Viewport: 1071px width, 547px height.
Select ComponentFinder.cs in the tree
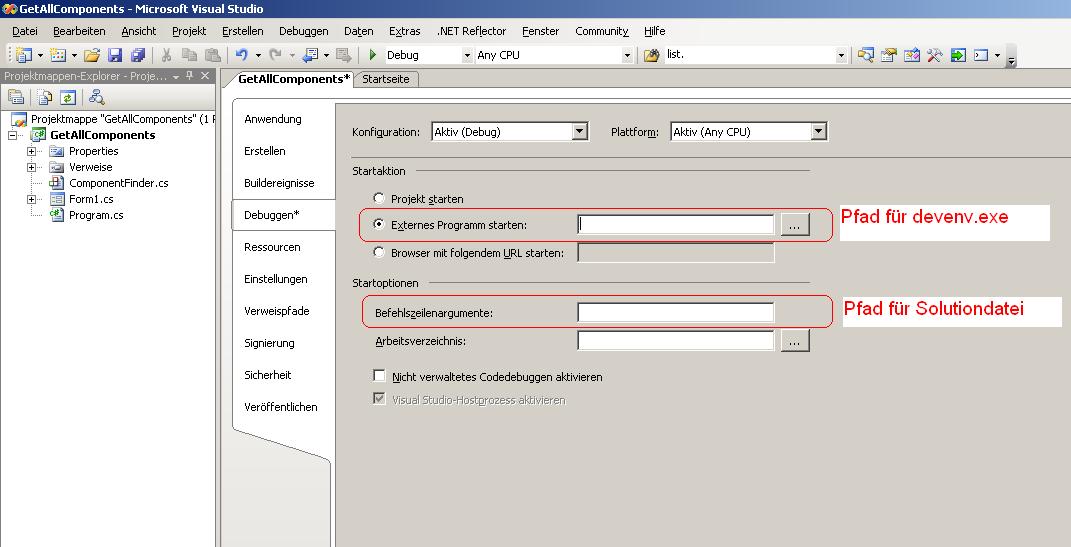click(118, 183)
